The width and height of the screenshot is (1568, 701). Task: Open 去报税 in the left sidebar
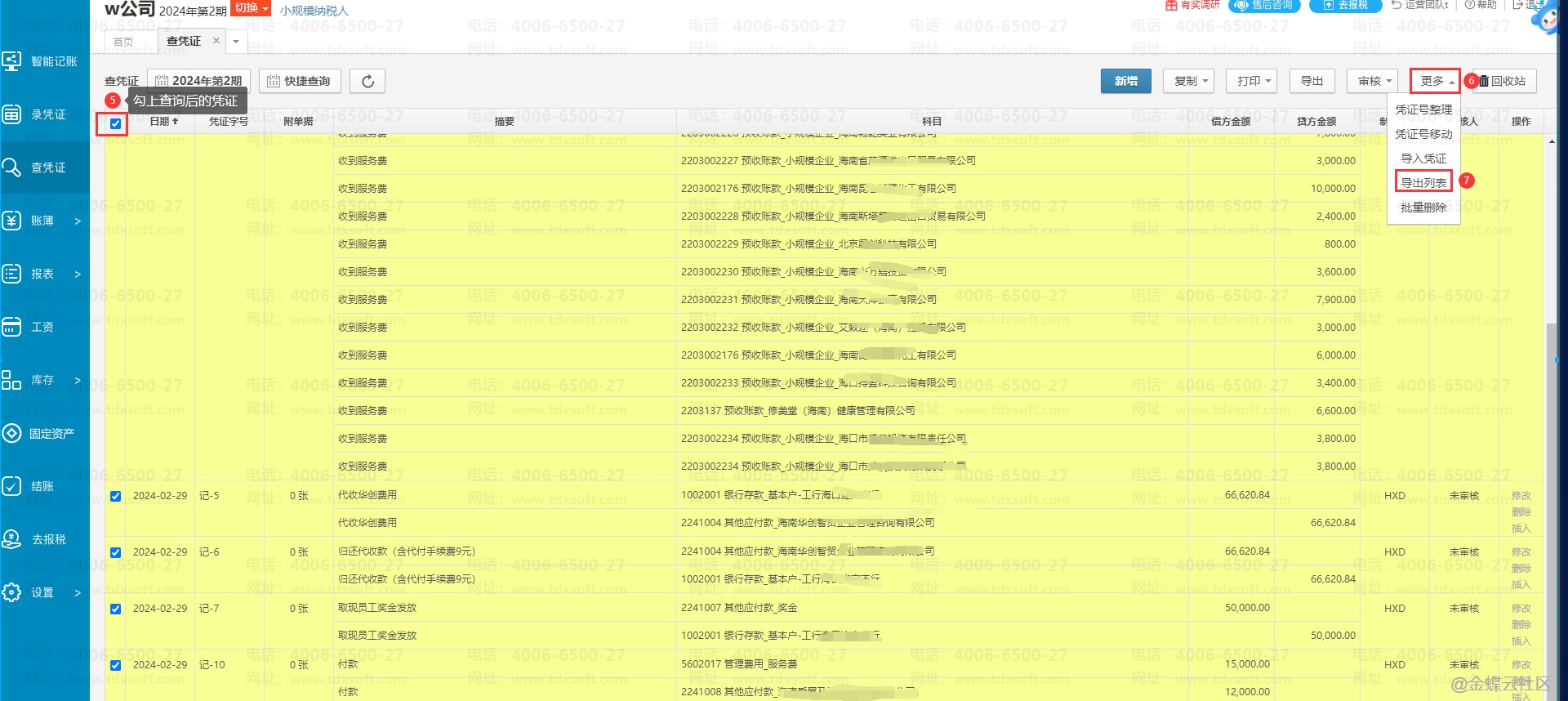(x=35, y=539)
